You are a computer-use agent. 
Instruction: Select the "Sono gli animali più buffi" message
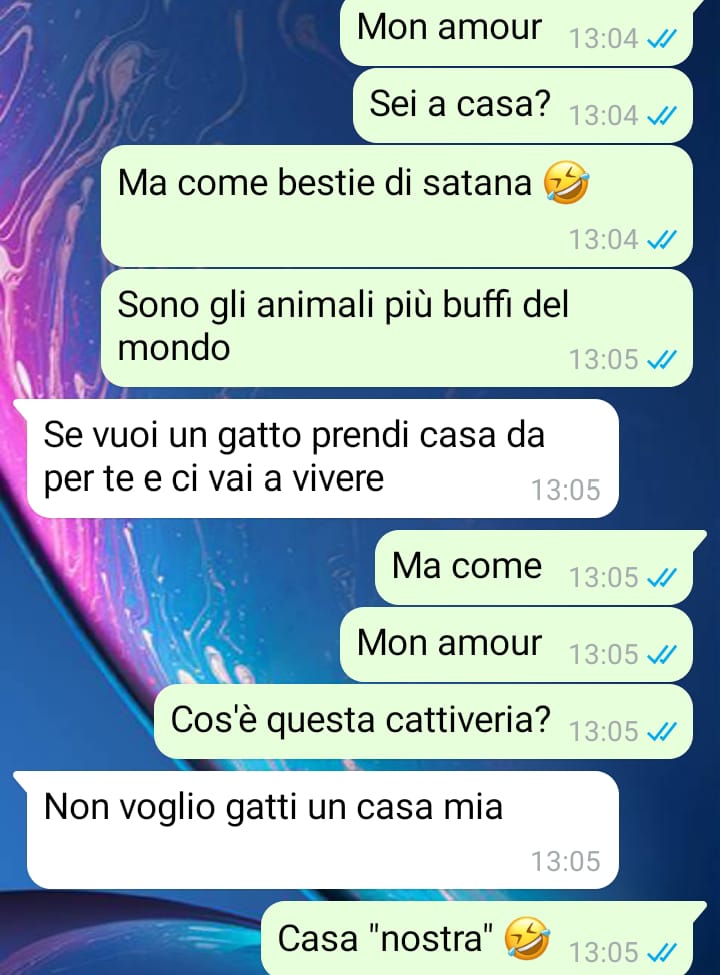(397, 328)
